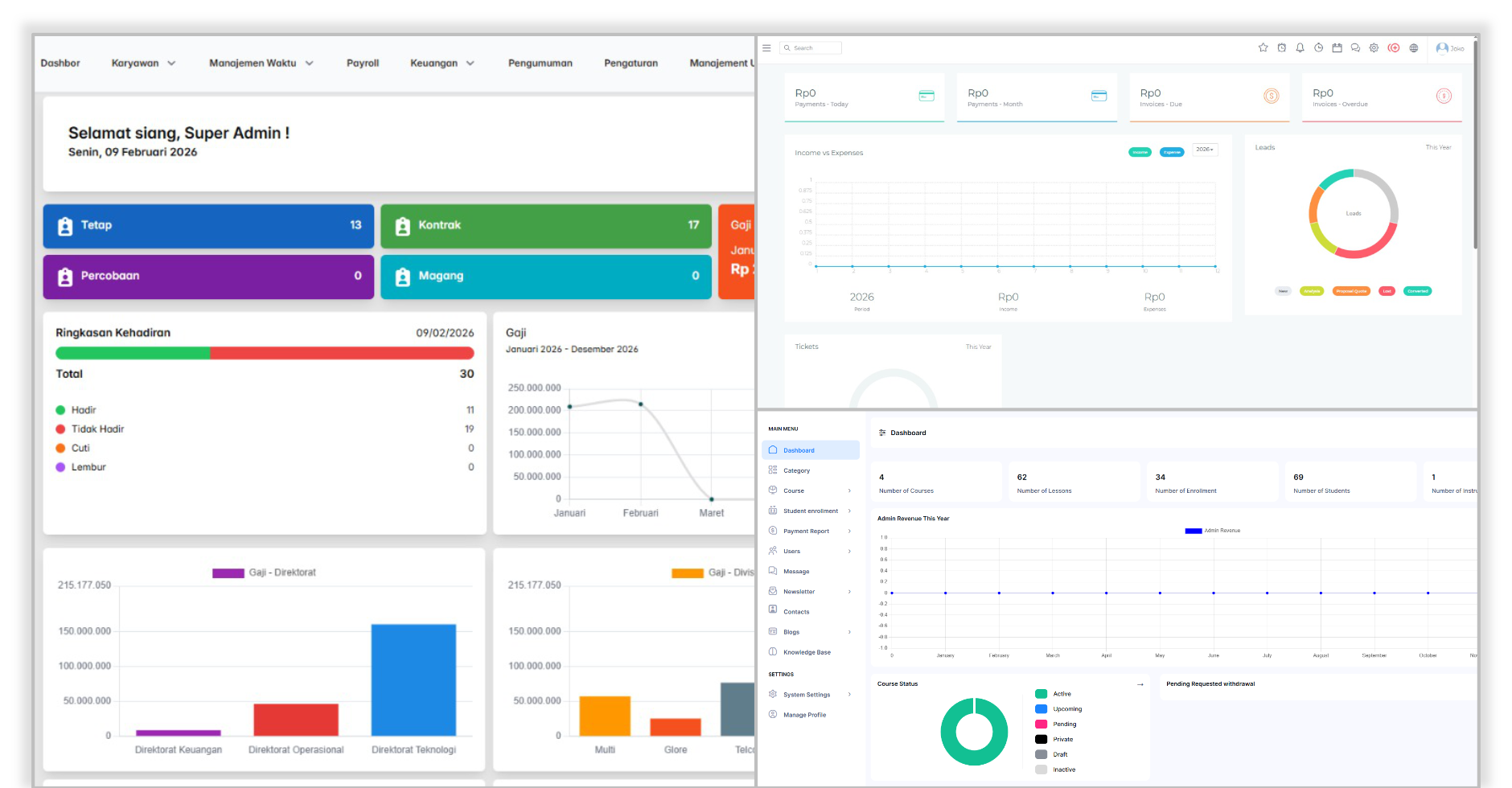The height and width of the screenshot is (788, 1512).
Task: Click the red plus add icon
Action: 1394,48
